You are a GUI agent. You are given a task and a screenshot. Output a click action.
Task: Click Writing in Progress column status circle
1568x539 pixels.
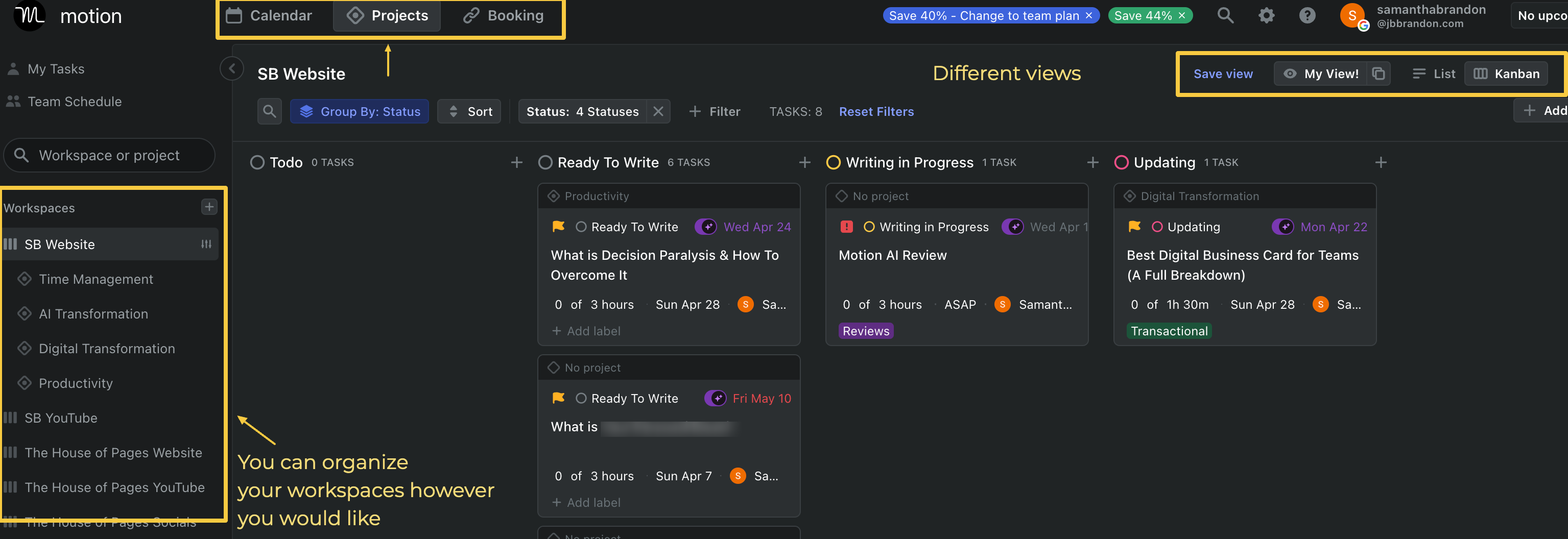pyautogui.click(x=833, y=162)
